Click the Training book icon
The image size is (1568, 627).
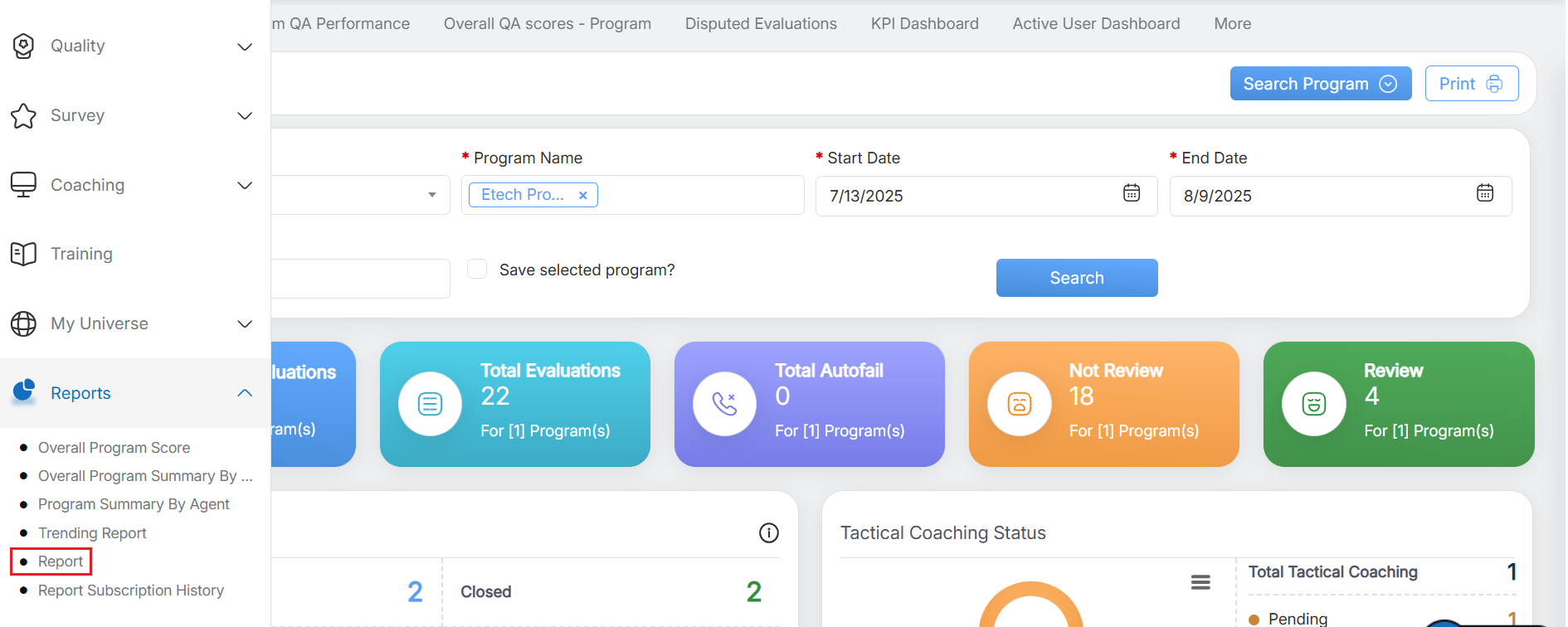pos(24,254)
